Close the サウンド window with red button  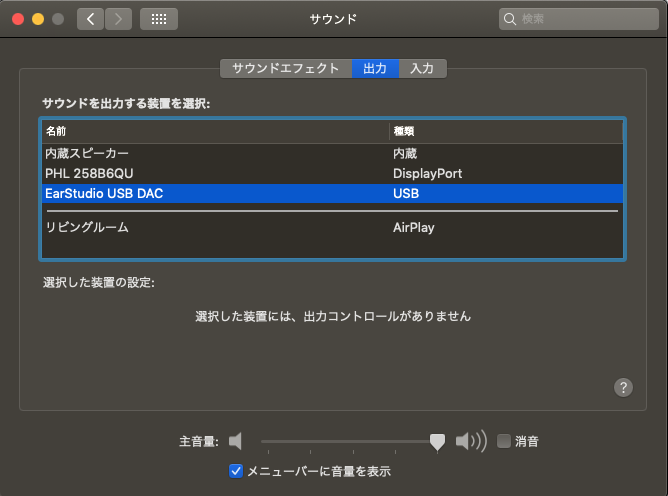[x=18, y=19]
